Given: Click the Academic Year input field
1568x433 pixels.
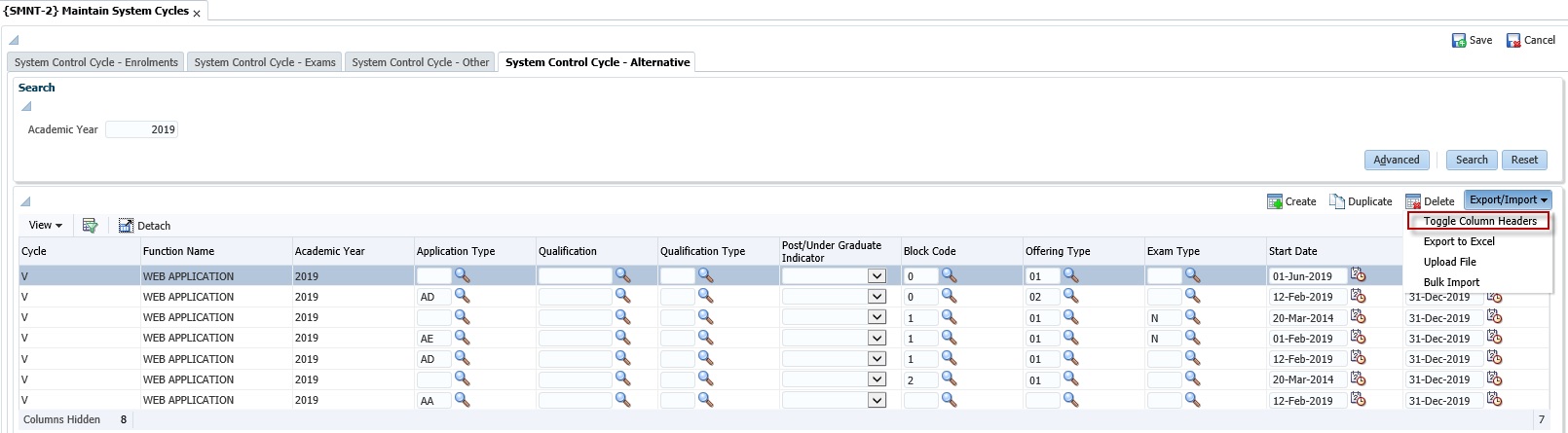Looking at the screenshot, I should pos(142,129).
